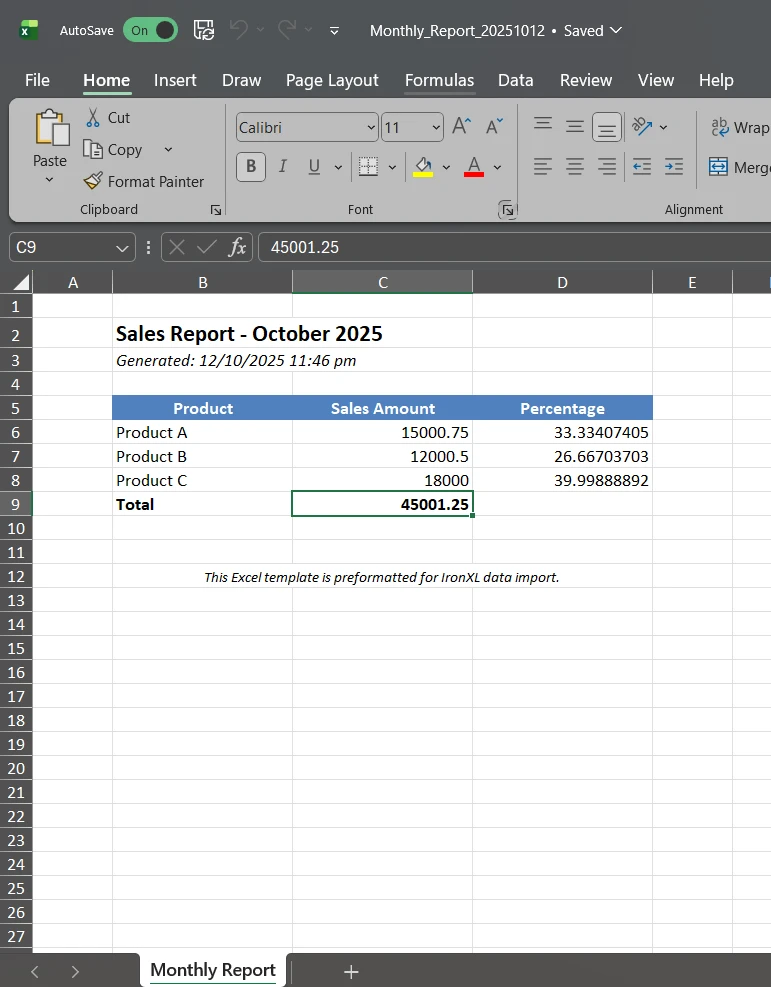Toggle the AutoSave switch off
The width and height of the screenshot is (771, 987).
click(150, 30)
